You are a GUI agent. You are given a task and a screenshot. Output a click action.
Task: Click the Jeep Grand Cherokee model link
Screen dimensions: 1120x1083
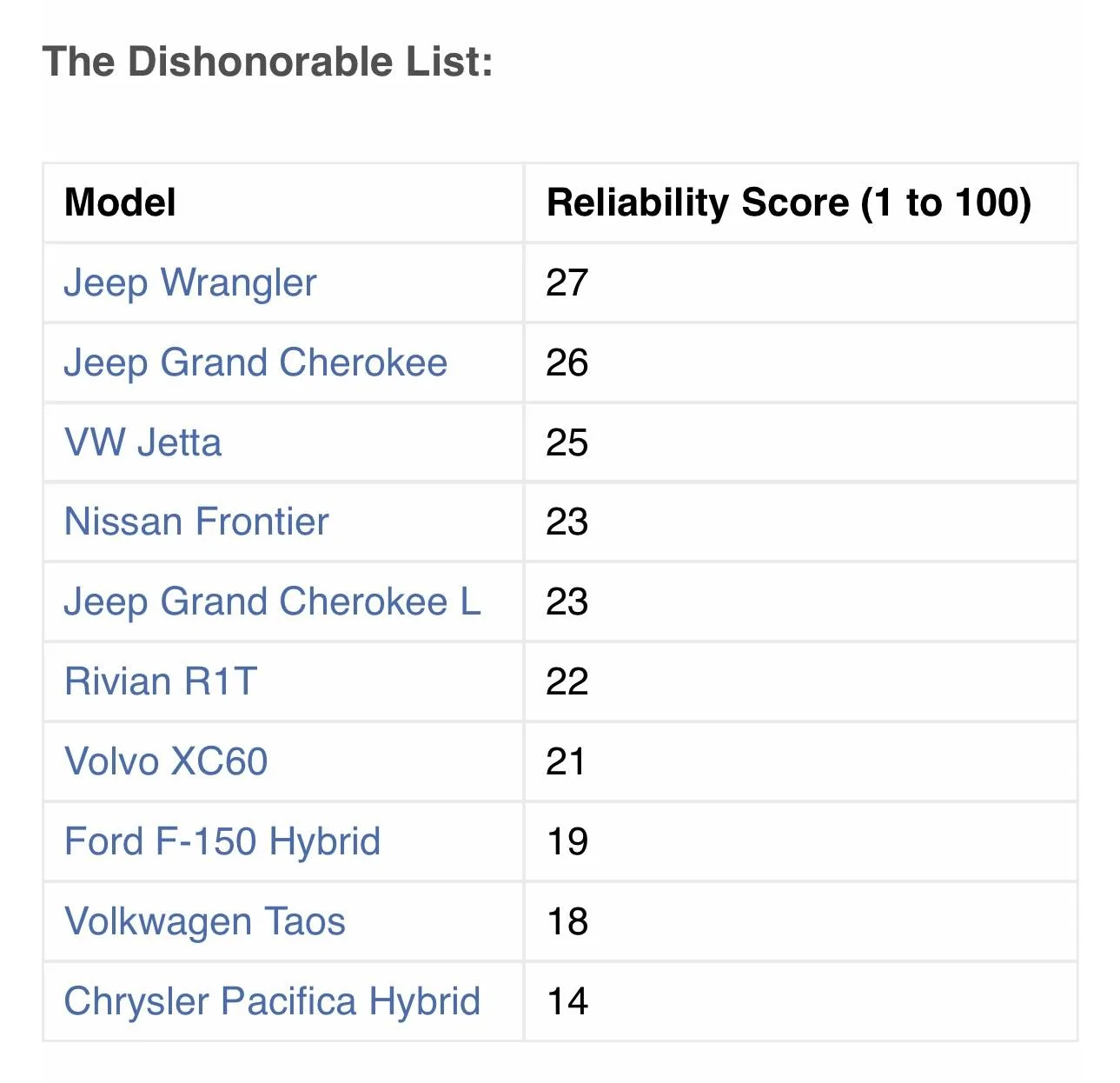(255, 363)
